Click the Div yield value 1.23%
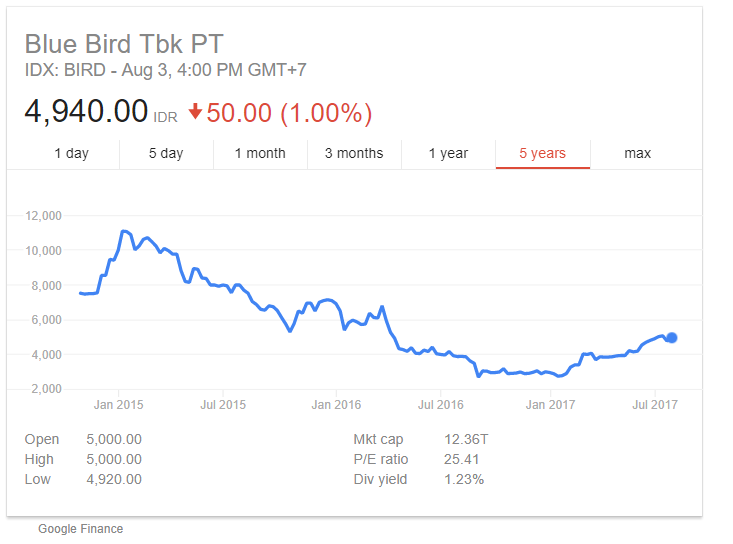Screen dimensions: 733x544 [x=464, y=479]
